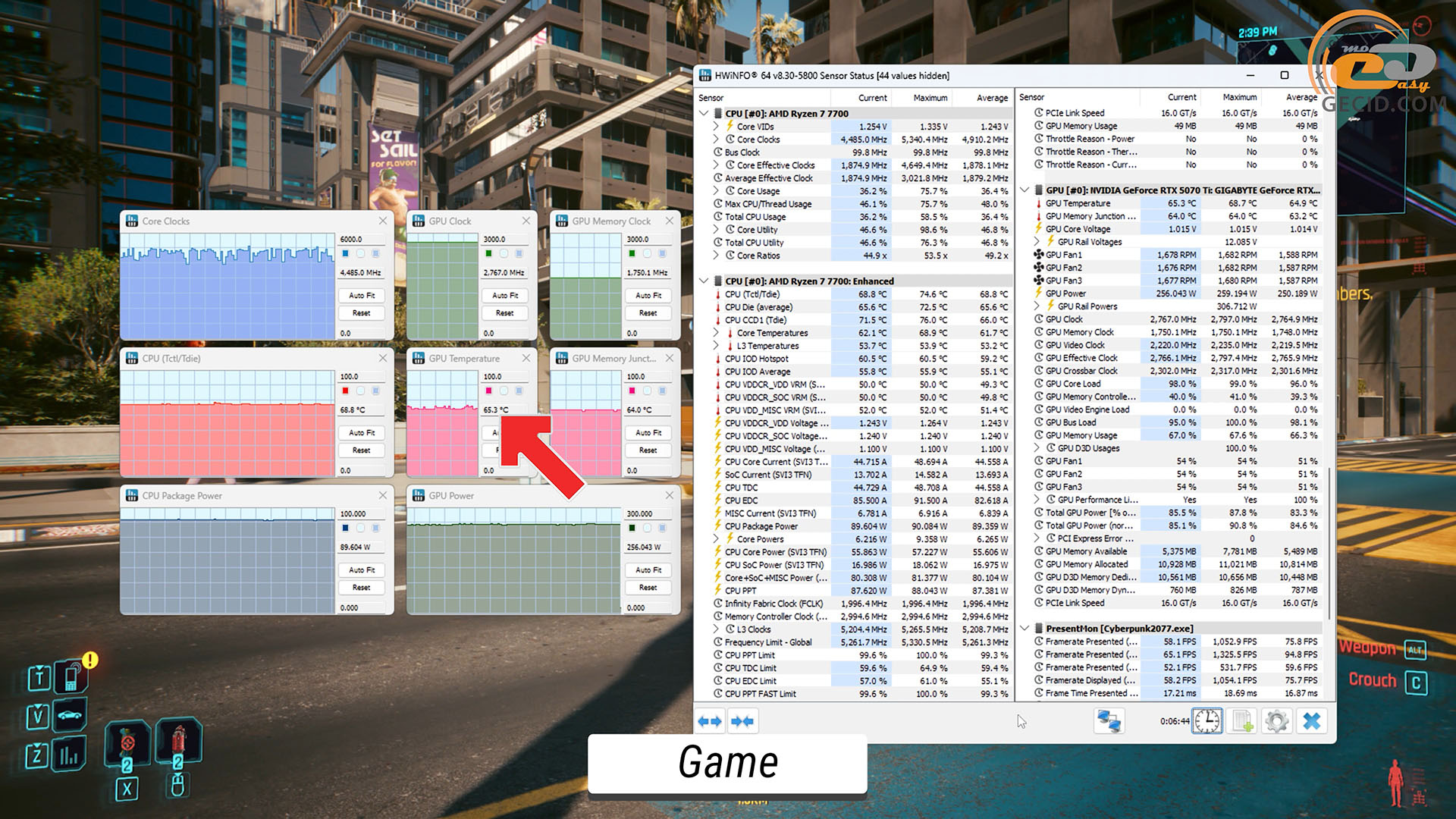This screenshot has width=1456, height=819.
Task: Click the CPU (Tctl/Tdie) graph window icon
Action: [132, 358]
